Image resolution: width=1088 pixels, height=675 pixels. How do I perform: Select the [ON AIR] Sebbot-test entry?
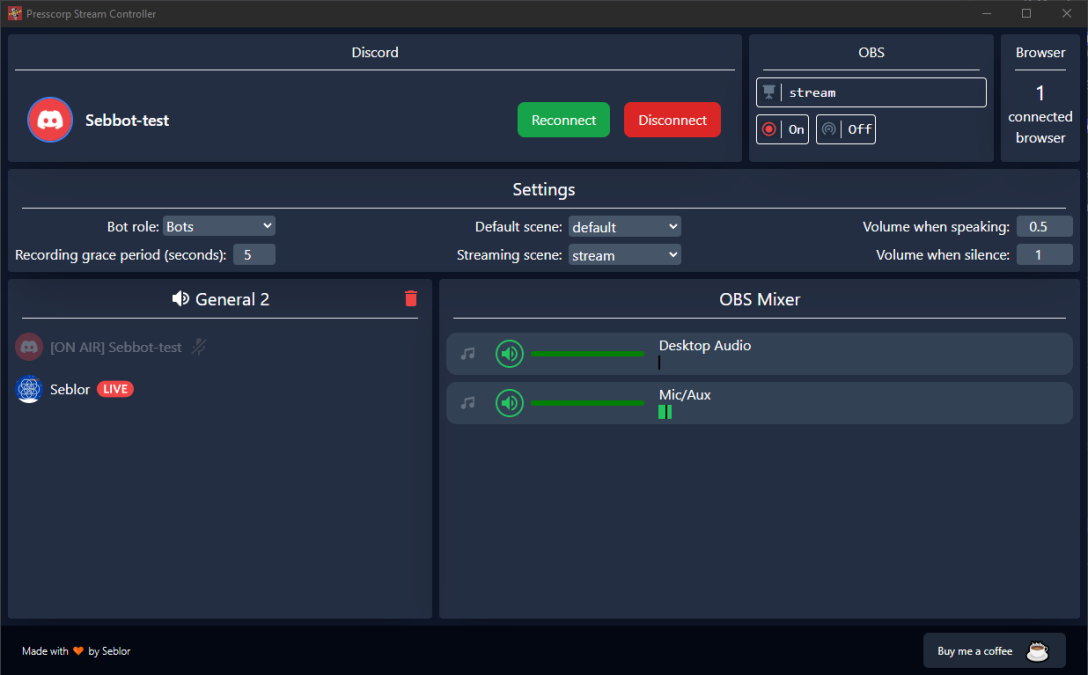(116, 347)
